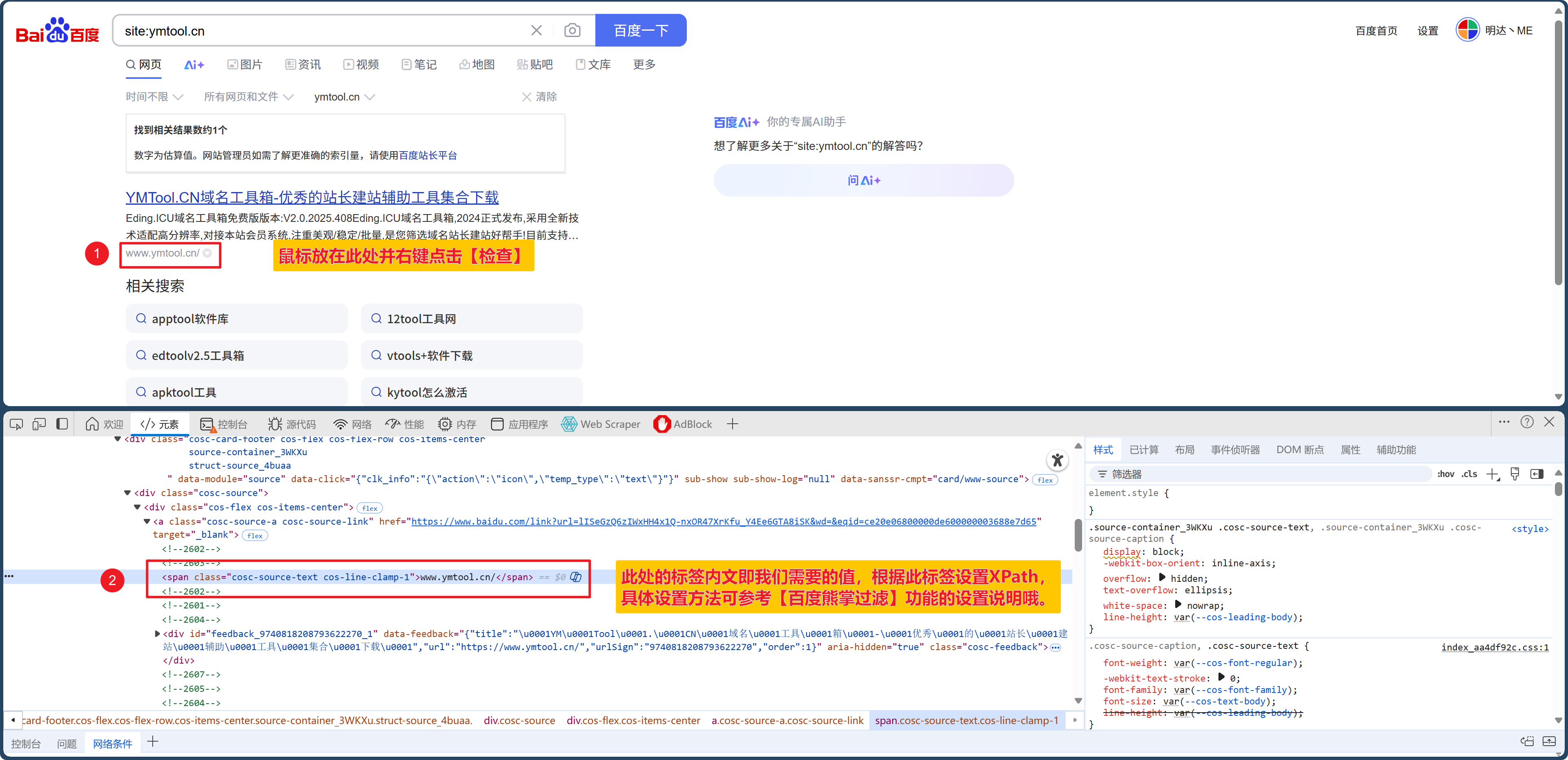Click the accessibility figure icon in Elements panel
1568x760 pixels.
pyautogui.click(x=1057, y=460)
